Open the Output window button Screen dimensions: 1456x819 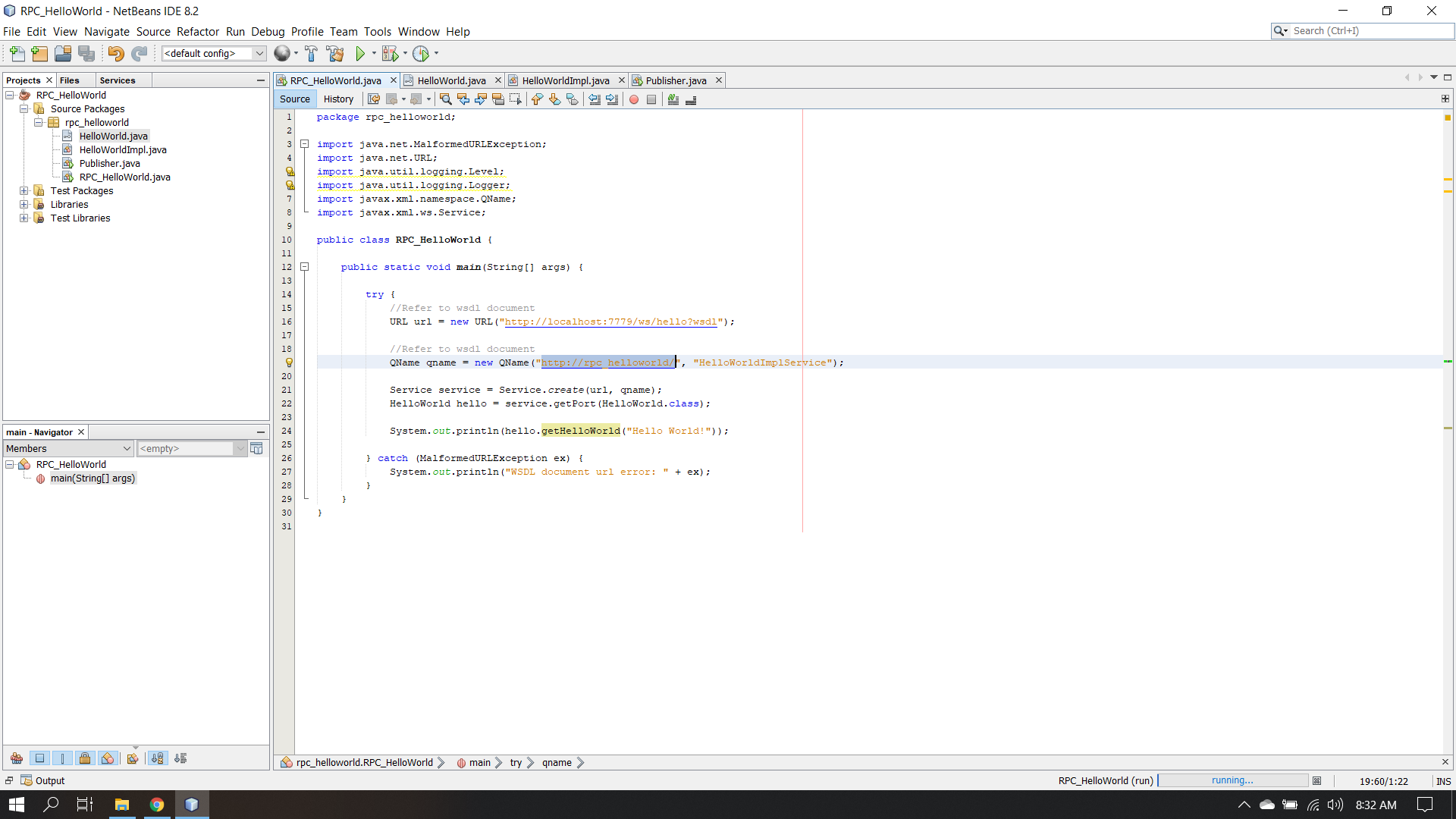[43, 781]
